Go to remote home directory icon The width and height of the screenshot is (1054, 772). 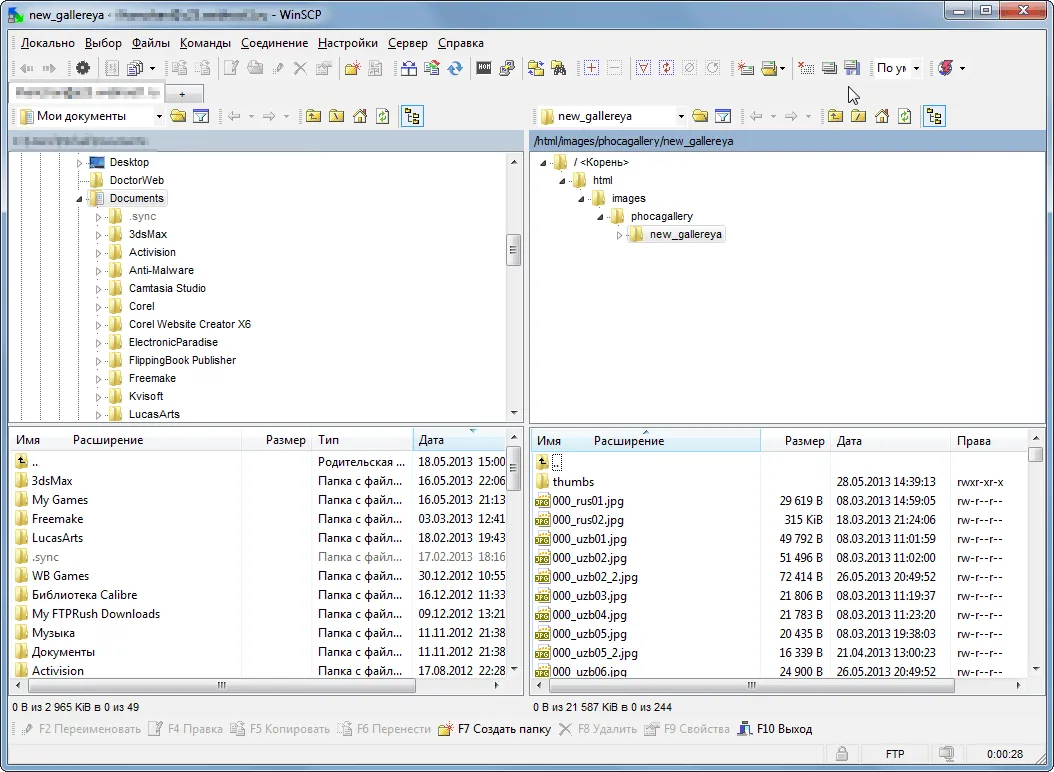point(882,116)
